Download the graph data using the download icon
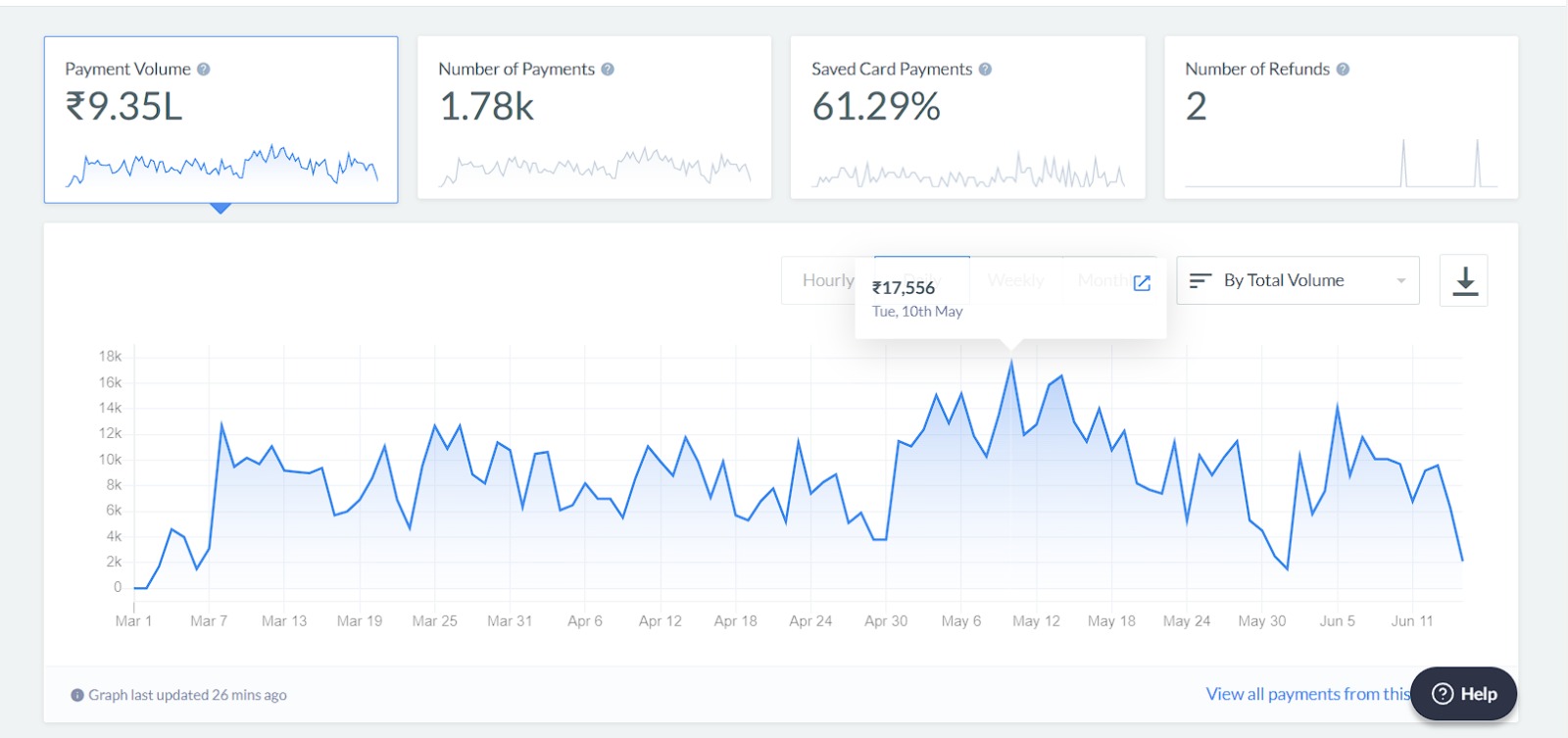This screenshot has width=1568, height=738. (x=1464, y=280)
